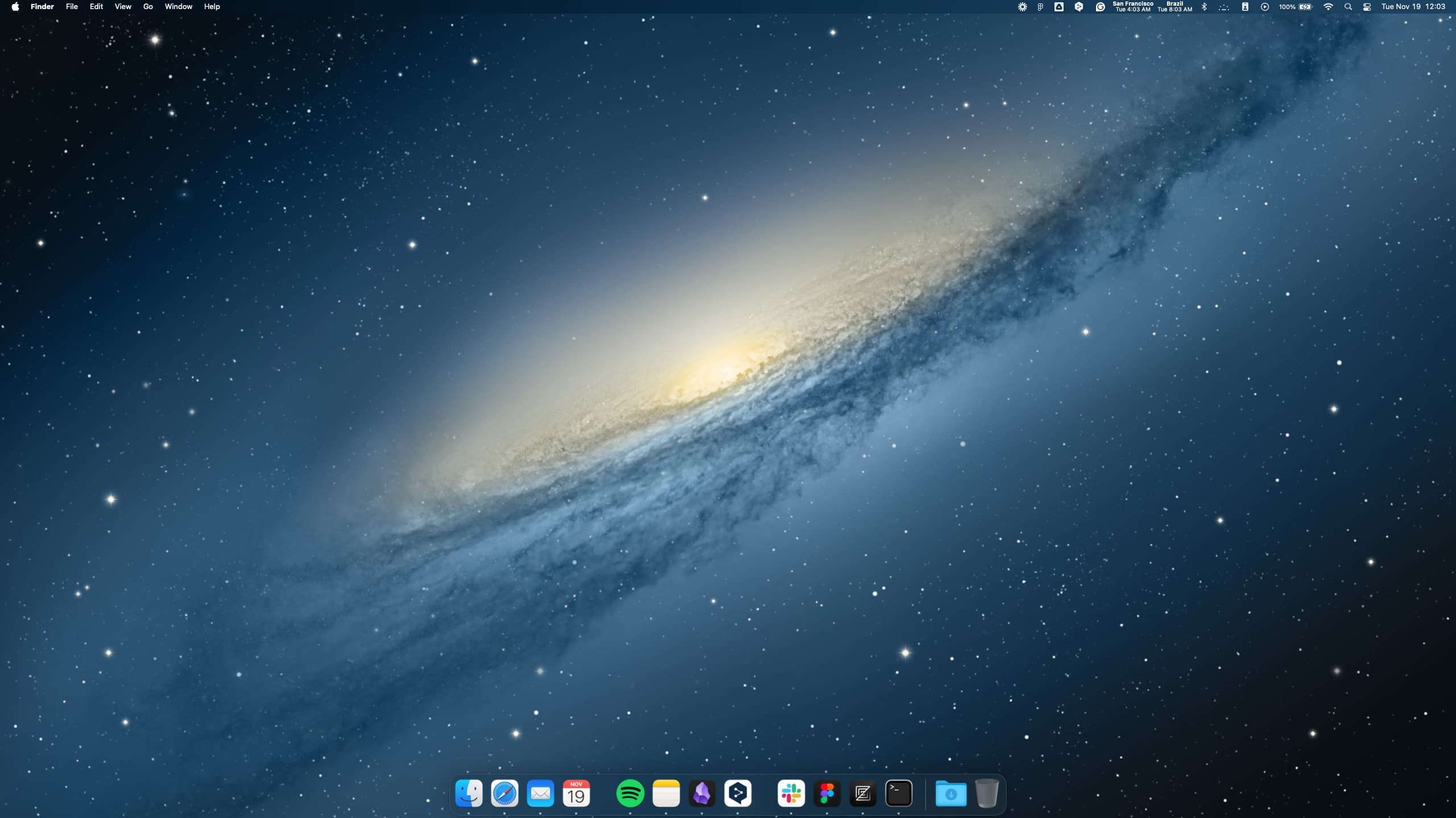Click the Spotlight search icon
This screenshot has width=1456, height=818.
tap(1347, 7)
